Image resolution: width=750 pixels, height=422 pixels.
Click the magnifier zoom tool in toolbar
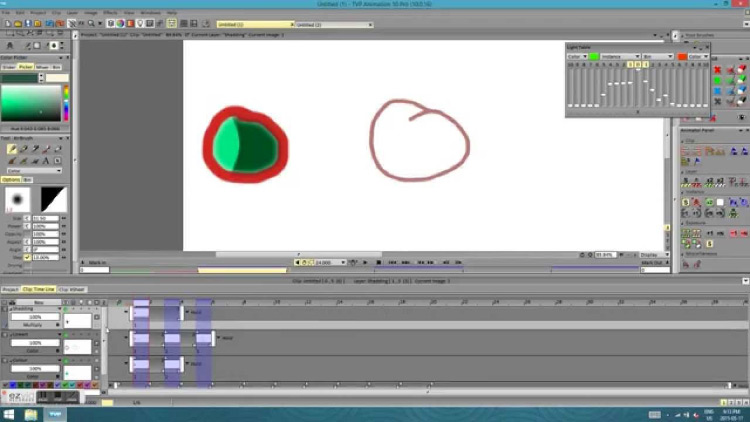[91, 23]
